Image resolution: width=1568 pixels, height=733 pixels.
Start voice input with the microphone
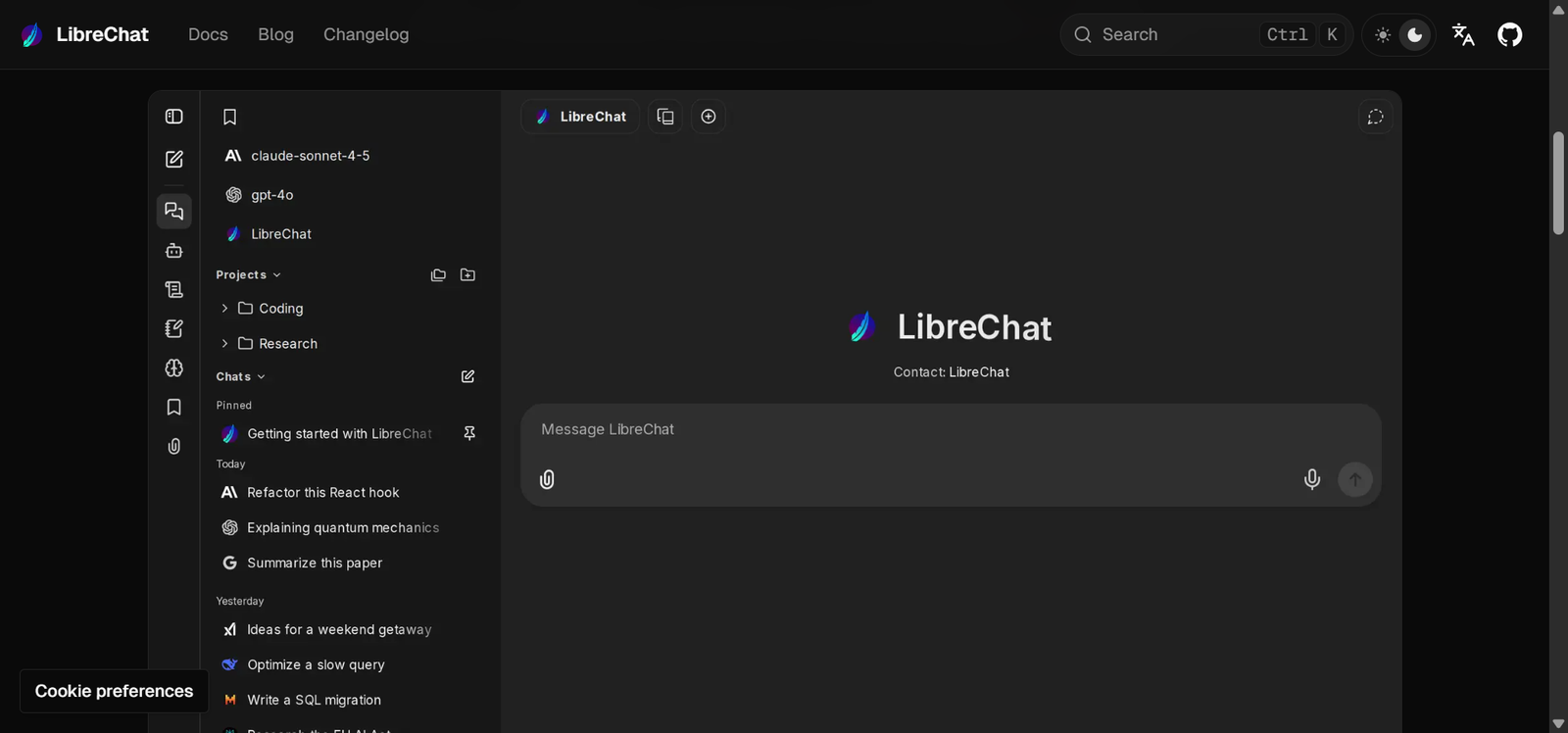1312,479
